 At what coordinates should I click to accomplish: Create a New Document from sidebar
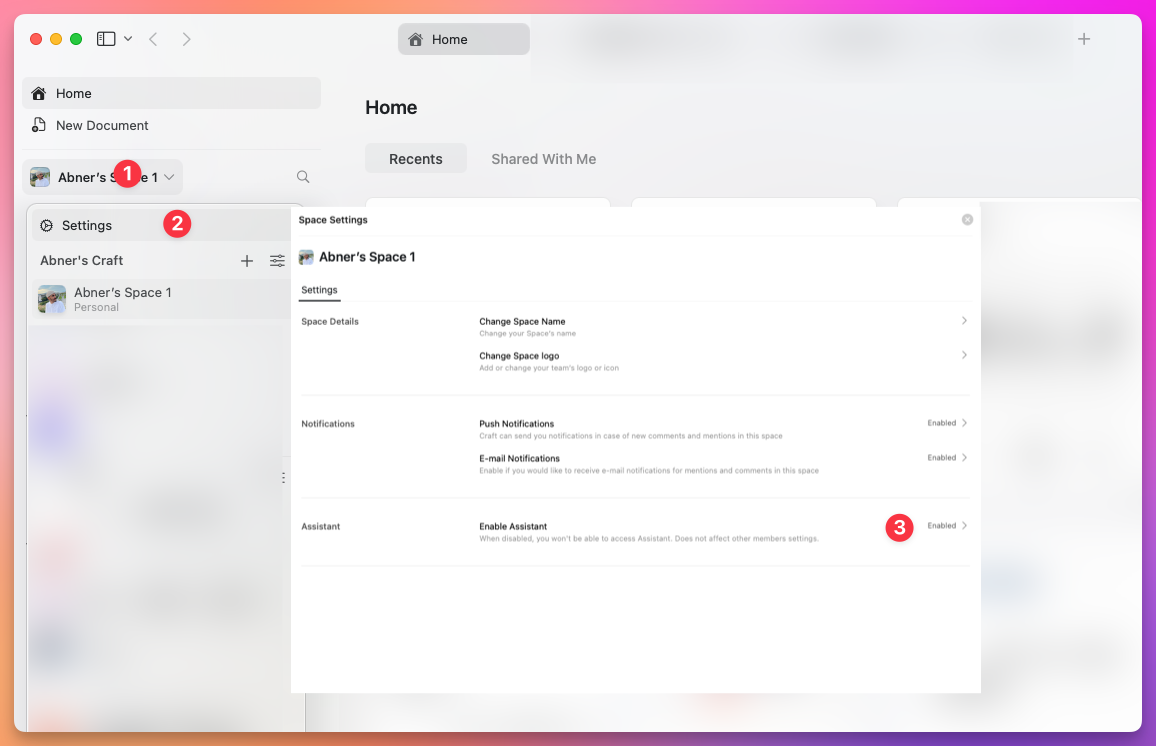[x=172, y=125]
